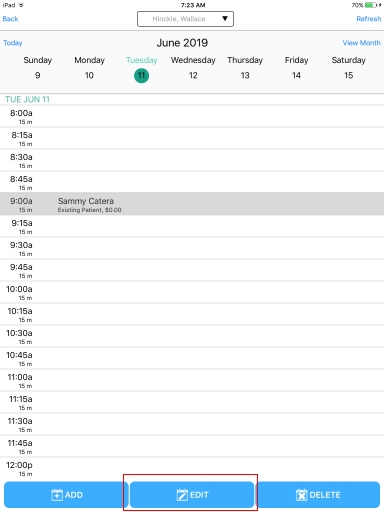The image size is (384, 512).
Task: Select Sammy Catera's 9:00a appointment
Action: (x=192, y=204)
